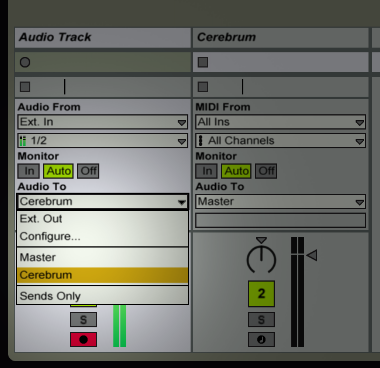Open the MIDI From All Ins dropdown
Image resolution: width=380 pixels, height=368 pixels.
[x=280, y=122]
